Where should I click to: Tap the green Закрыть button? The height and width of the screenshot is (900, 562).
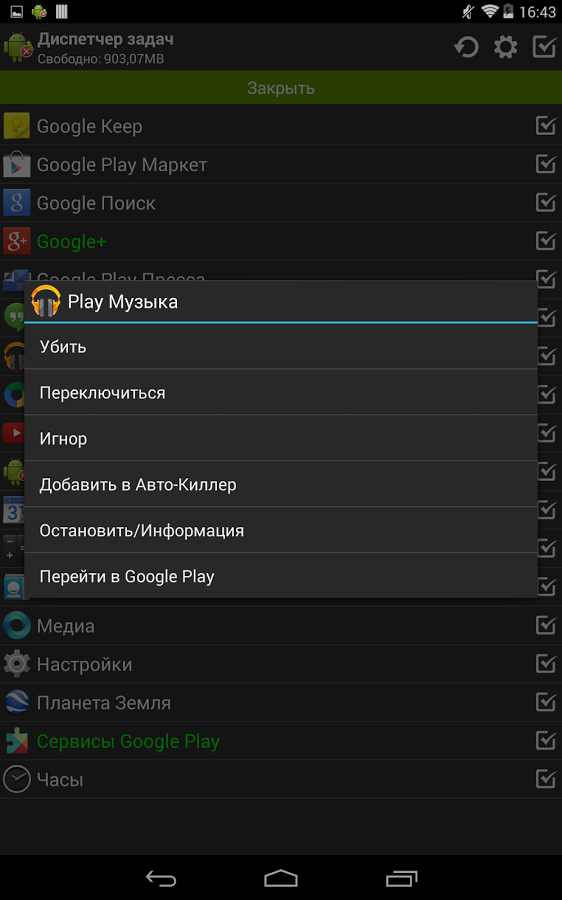click(x=281, y=88)
